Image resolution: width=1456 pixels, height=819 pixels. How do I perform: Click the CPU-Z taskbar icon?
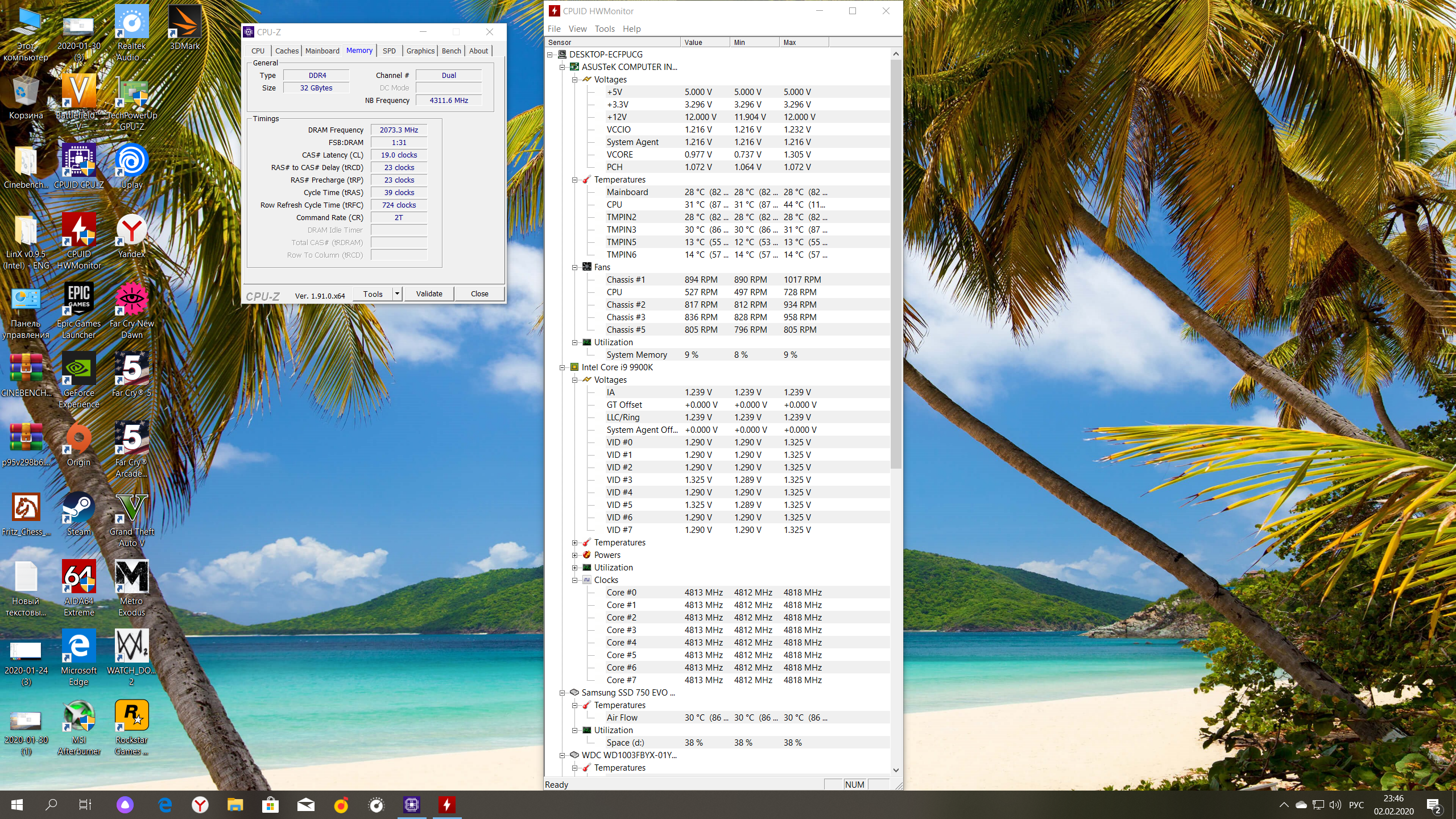tap(411, 805)
